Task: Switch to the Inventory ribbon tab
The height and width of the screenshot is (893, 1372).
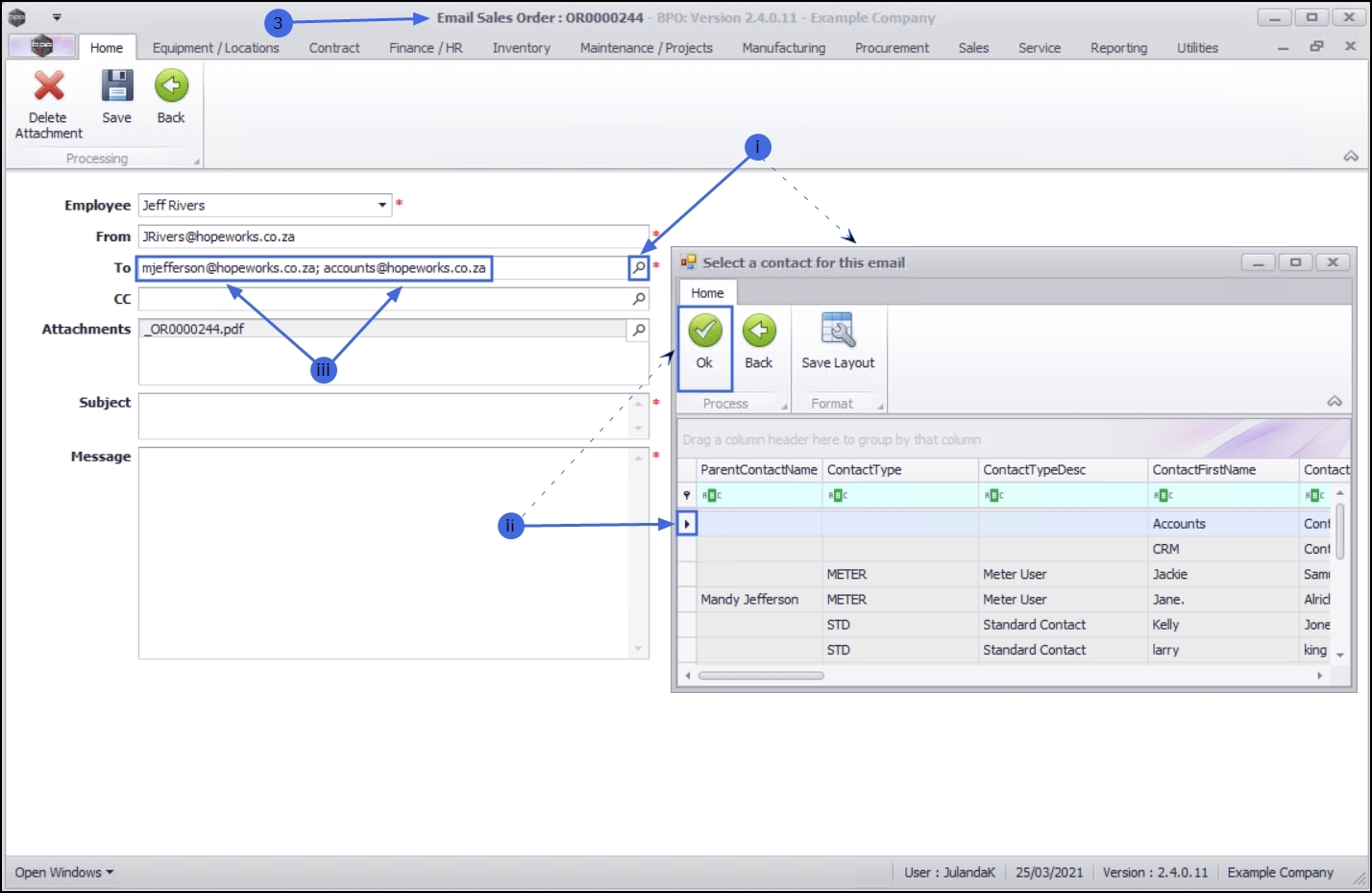Action: (x=522, y=47)
